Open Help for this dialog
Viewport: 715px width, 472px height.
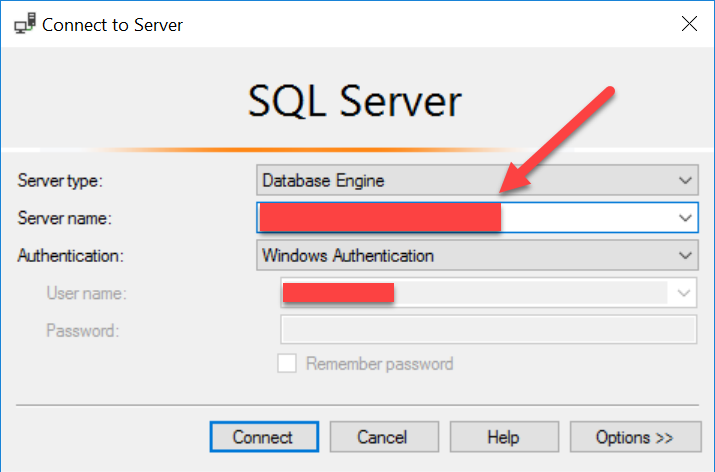(504, 437)
